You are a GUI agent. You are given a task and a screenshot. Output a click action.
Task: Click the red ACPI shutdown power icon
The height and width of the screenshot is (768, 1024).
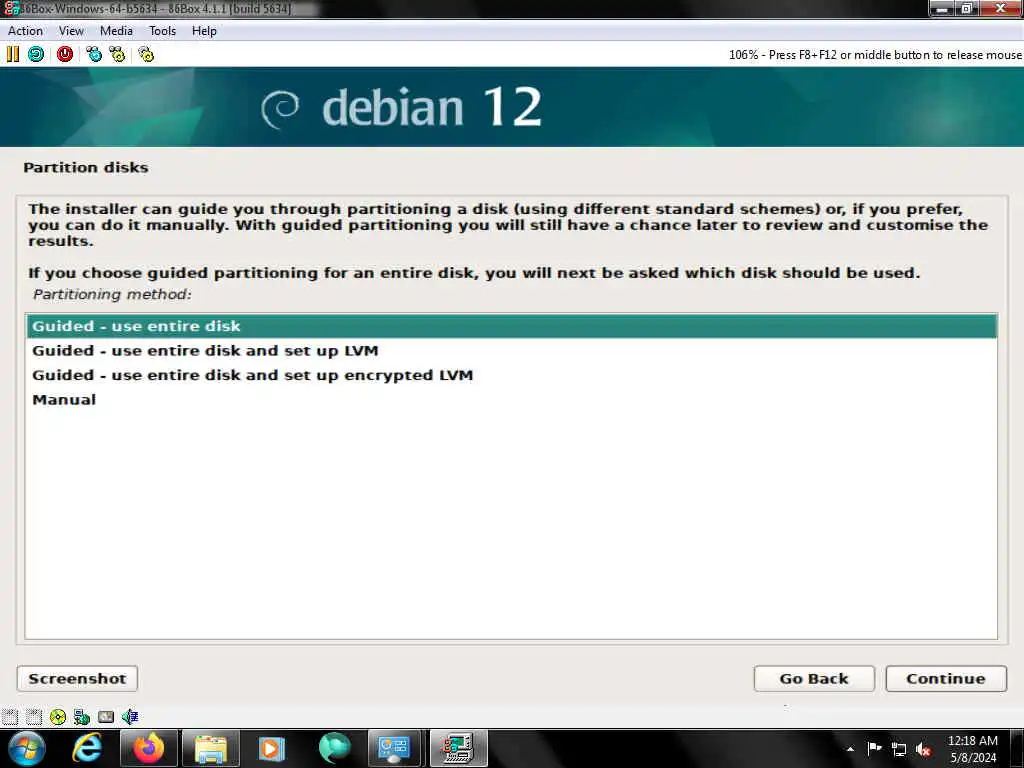tap(65, 54)
